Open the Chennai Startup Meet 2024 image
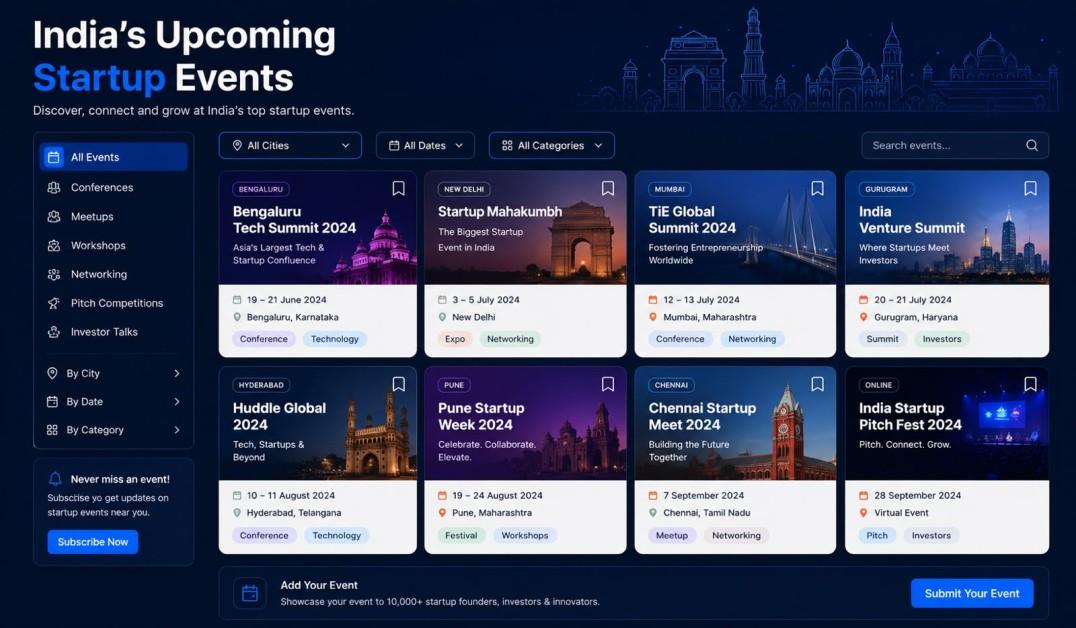This screenshot has height=628, width=1076. pyautogui.click(x=735, y=423)
